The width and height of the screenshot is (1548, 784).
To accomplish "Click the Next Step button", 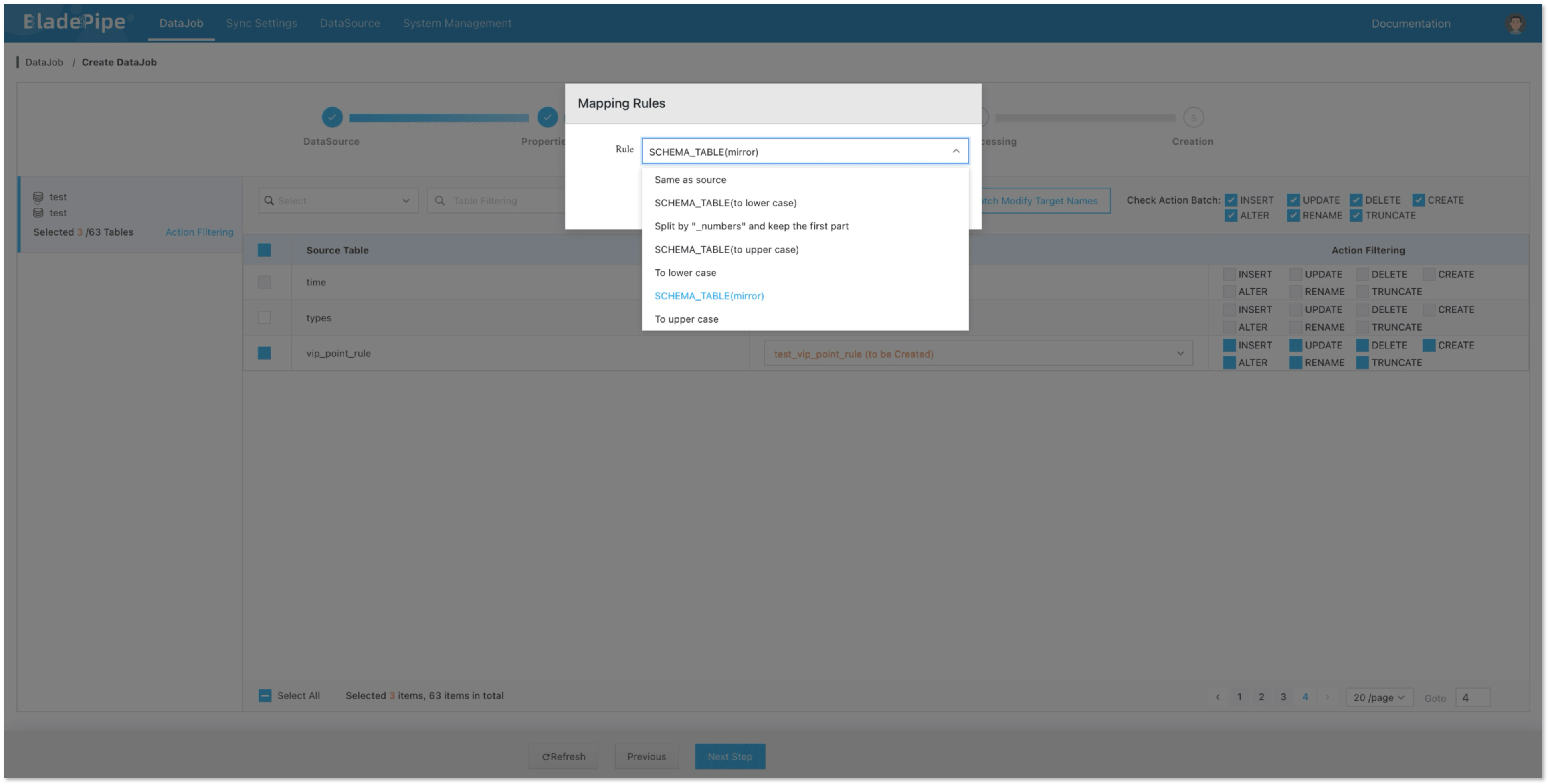I will (730, 756).
